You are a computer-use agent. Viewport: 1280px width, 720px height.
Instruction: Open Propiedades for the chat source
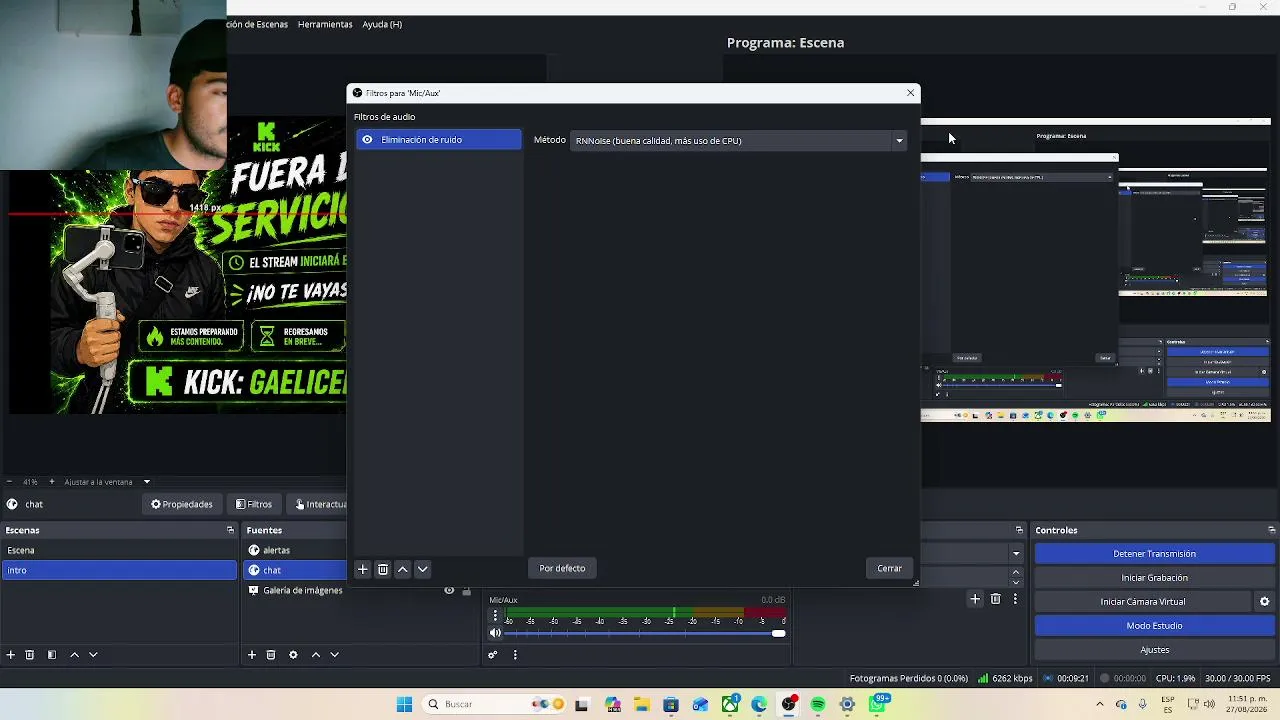click(x=182, y=505)
